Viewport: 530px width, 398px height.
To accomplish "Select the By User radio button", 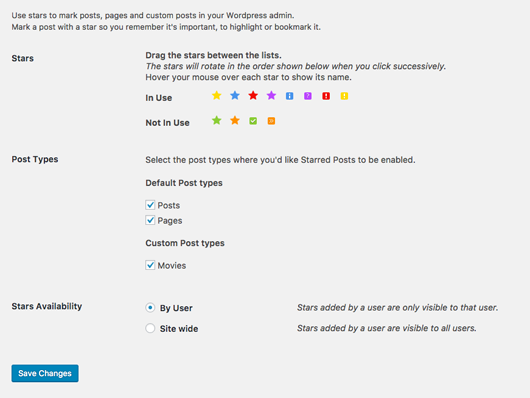I will tap(150, 308).
